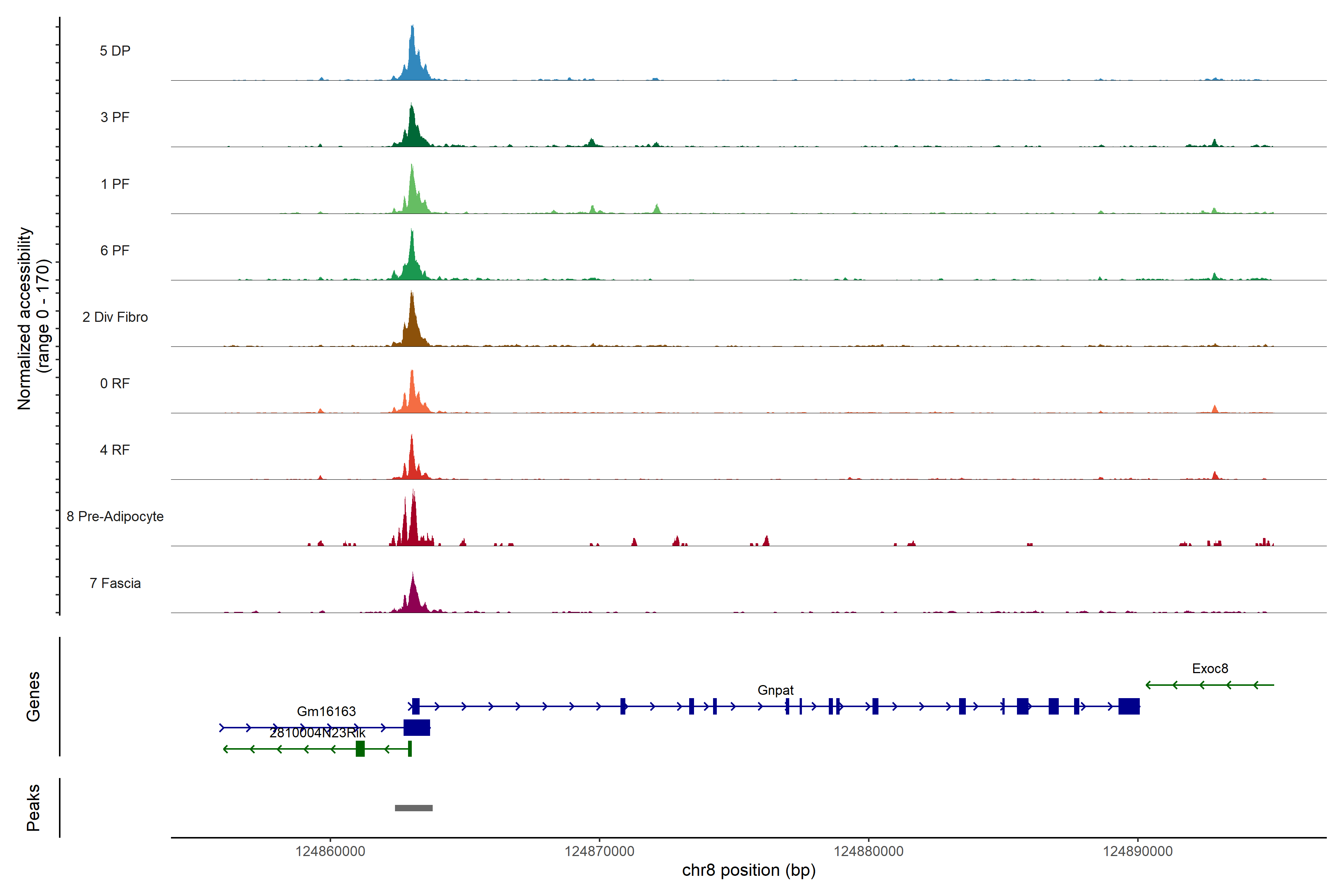Click the chr8 position (bp) axis title

[749, 870]
